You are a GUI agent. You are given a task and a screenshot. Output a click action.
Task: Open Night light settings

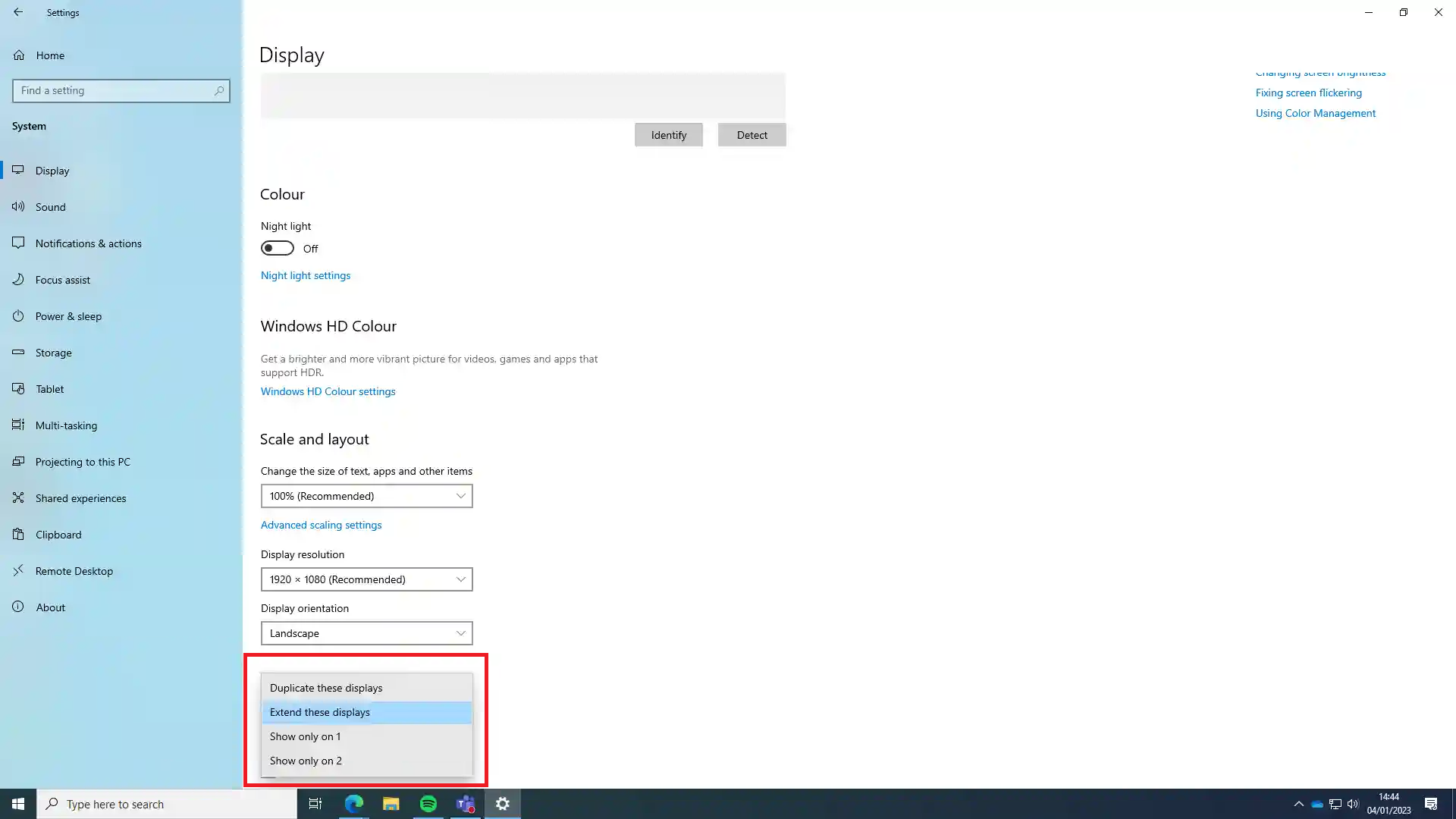click(x=305, y=275)
